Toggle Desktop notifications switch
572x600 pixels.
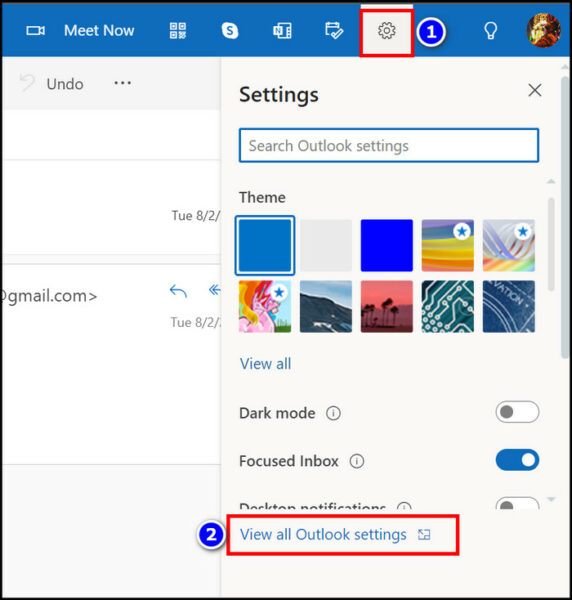point(517,503)
